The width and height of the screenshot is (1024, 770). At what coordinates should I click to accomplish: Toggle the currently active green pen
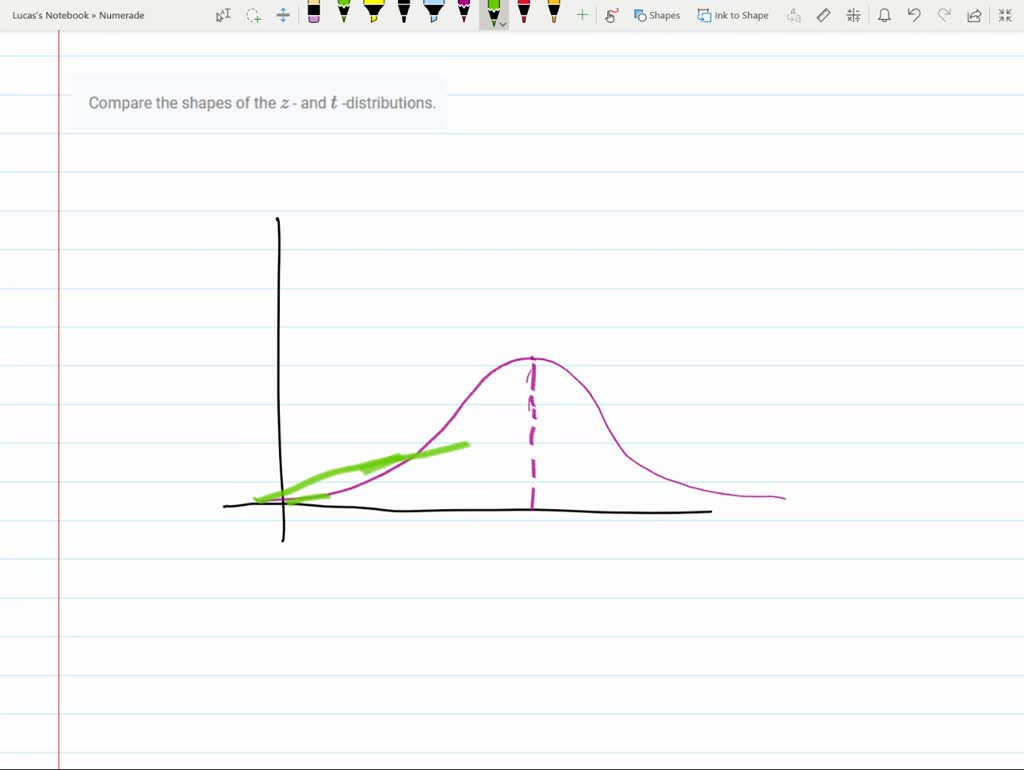click(x=493, y=15)
